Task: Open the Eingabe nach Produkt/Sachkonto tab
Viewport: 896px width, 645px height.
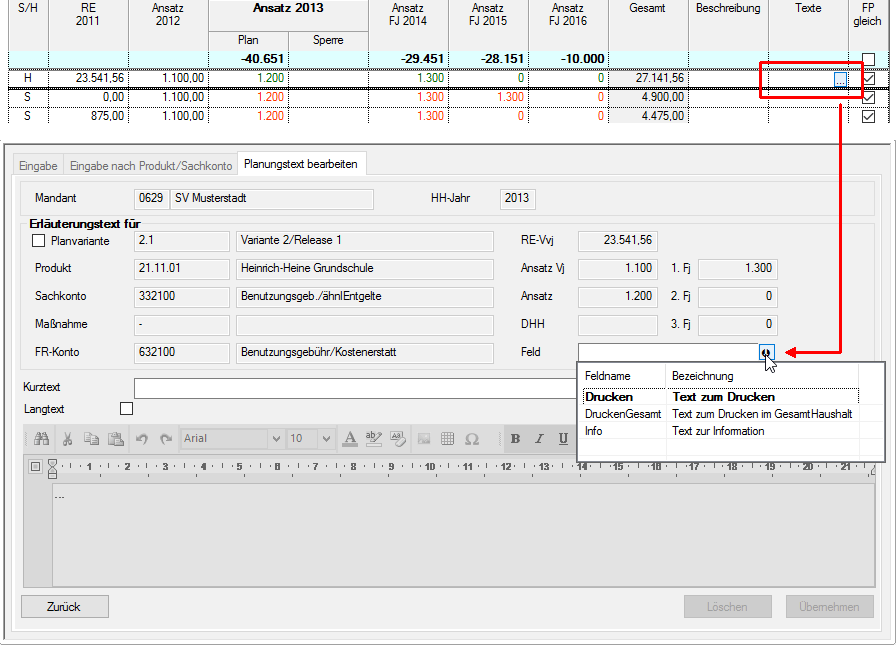Action: pos(151,165)
